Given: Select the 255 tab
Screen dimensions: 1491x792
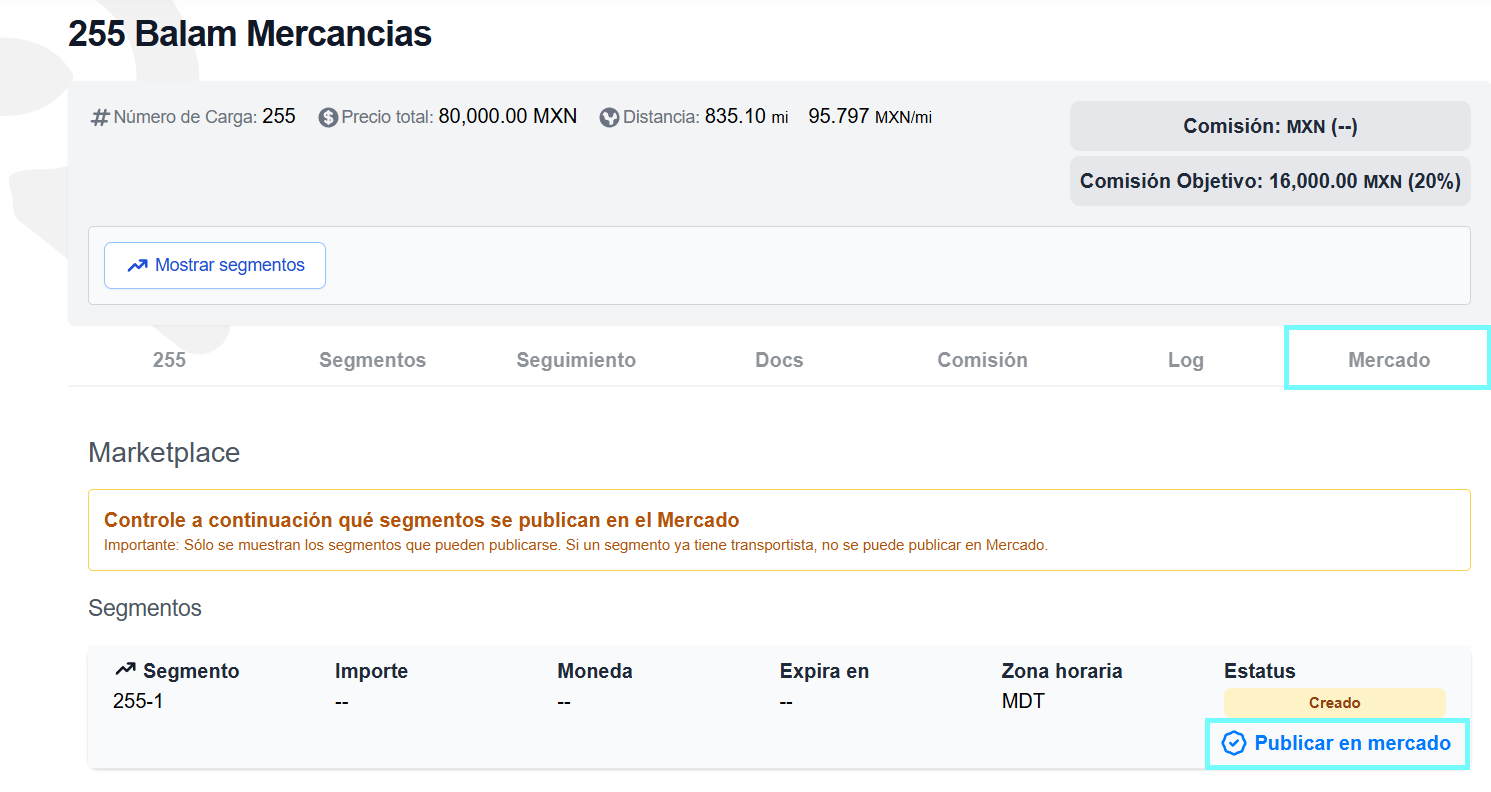Looking at the screenshot, I should 169,360.
